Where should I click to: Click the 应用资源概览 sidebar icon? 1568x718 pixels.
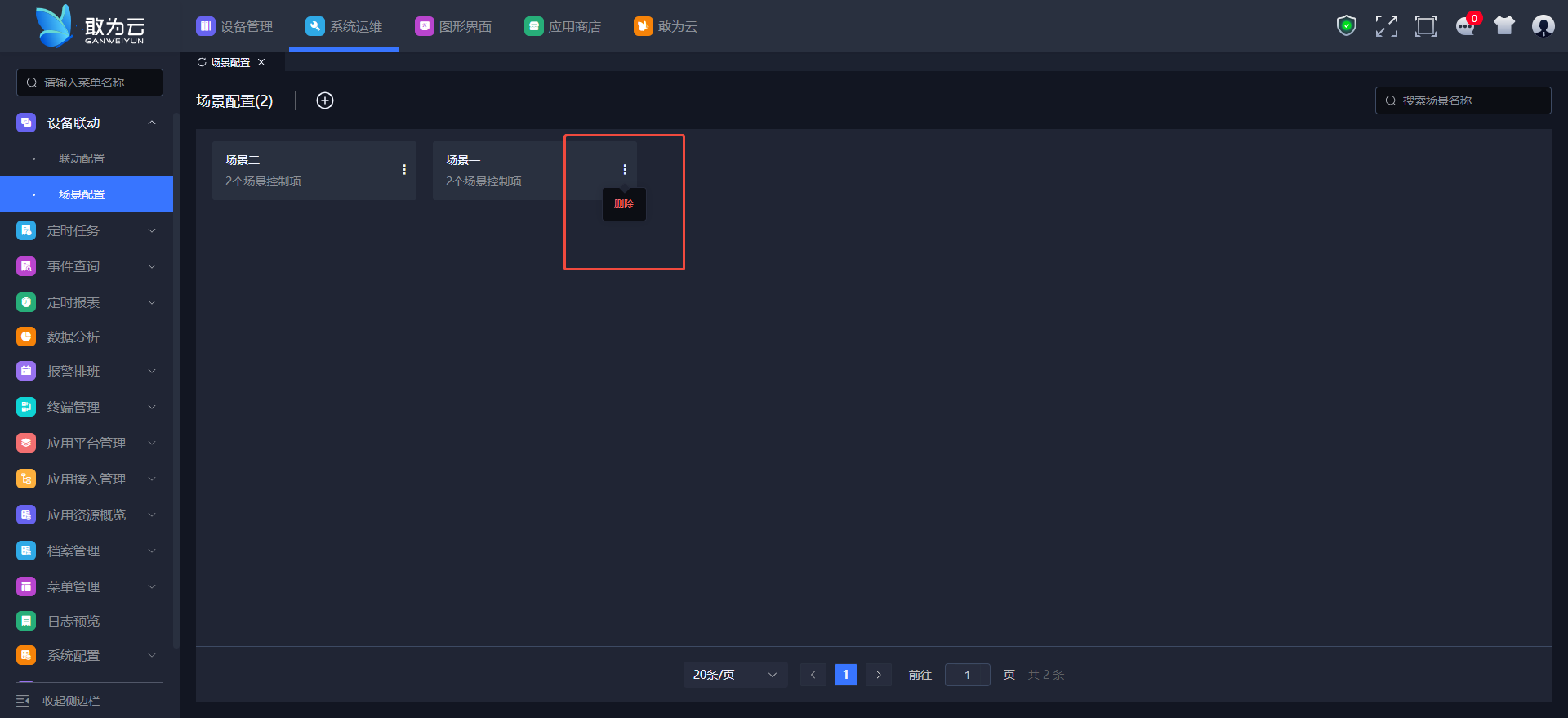[x=26, y=515]
